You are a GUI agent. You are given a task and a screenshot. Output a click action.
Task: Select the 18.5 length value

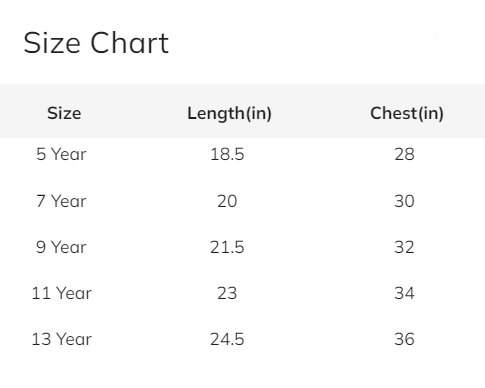click(x=227, y=154)
